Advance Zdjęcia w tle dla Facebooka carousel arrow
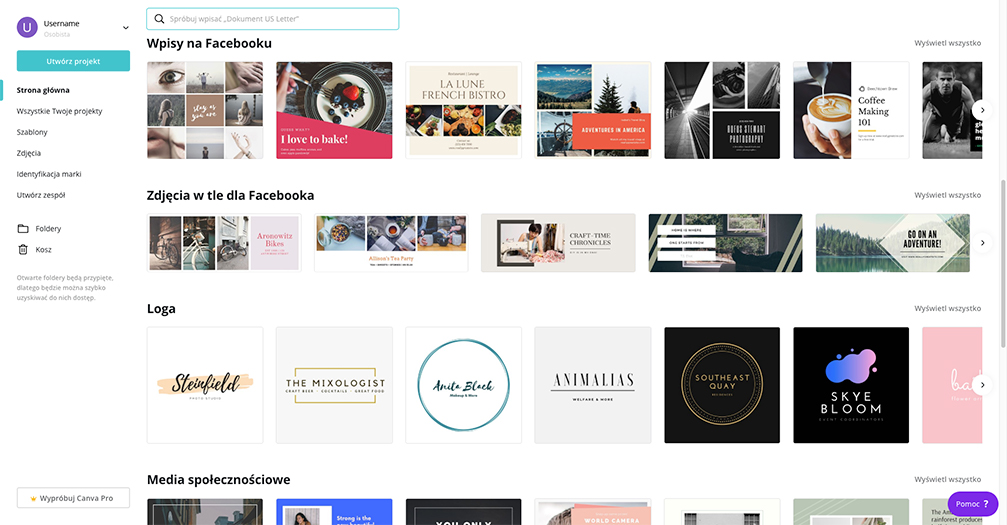Screen dimensions: 1007x525 (982, 243)
